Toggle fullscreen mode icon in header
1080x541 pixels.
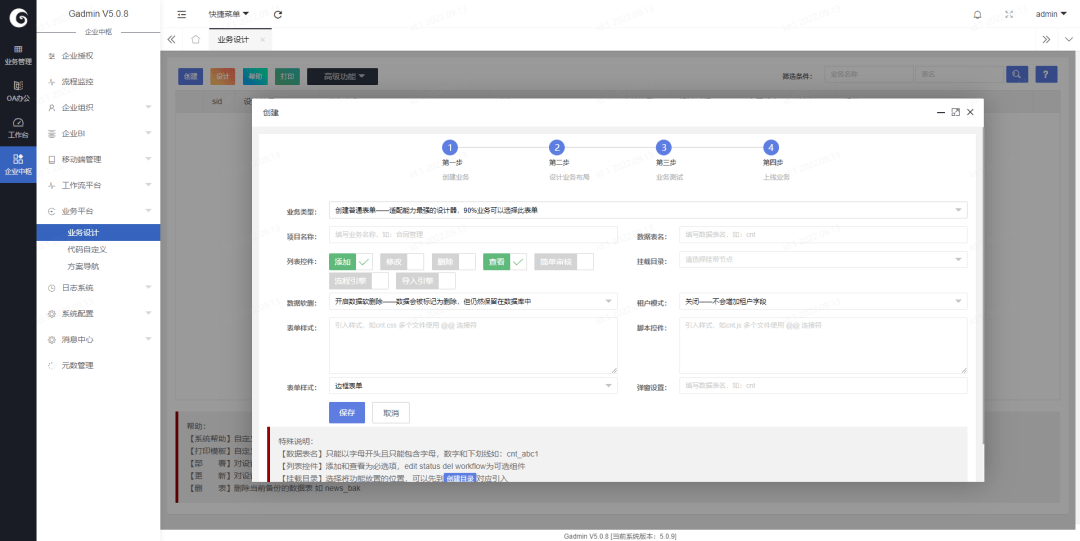click(1008, 14)
